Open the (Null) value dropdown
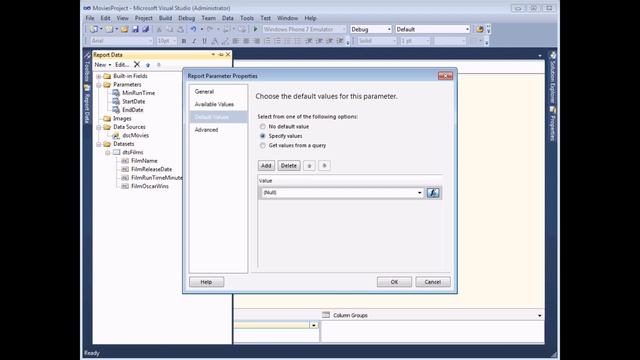 point(420,193)
